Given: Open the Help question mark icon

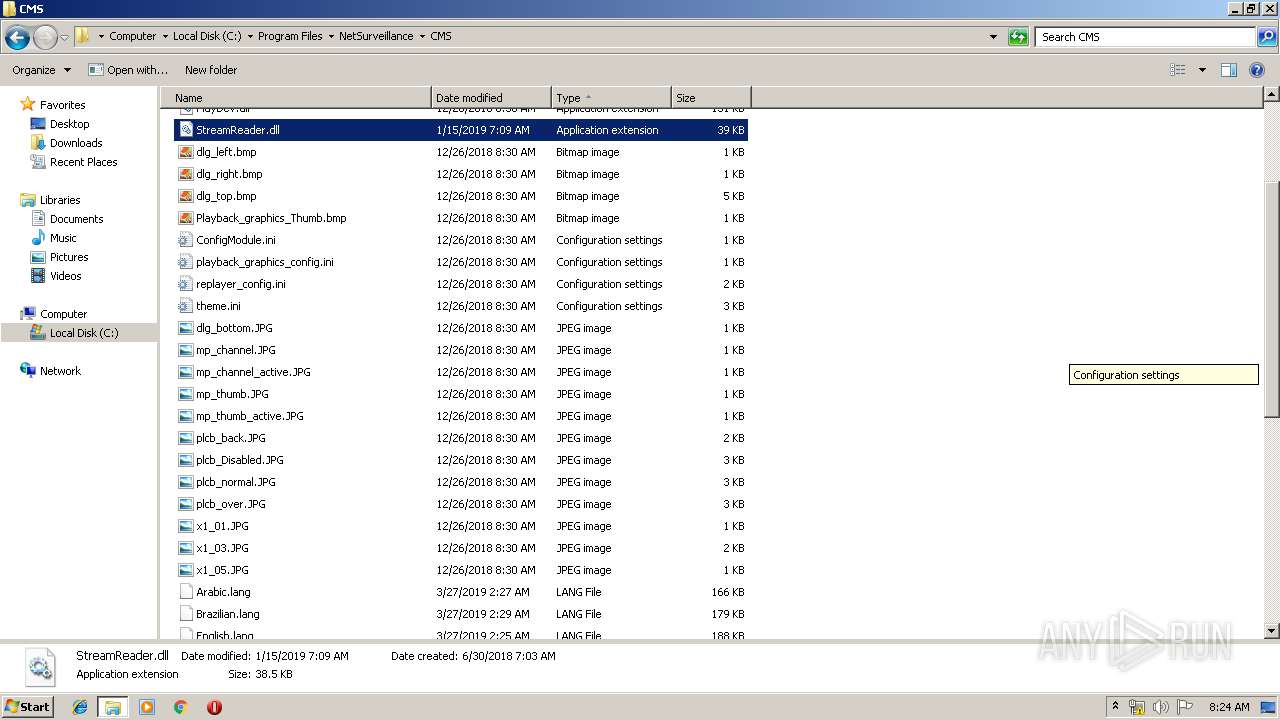Looking at the screenshot, I should click(1258, 70).
